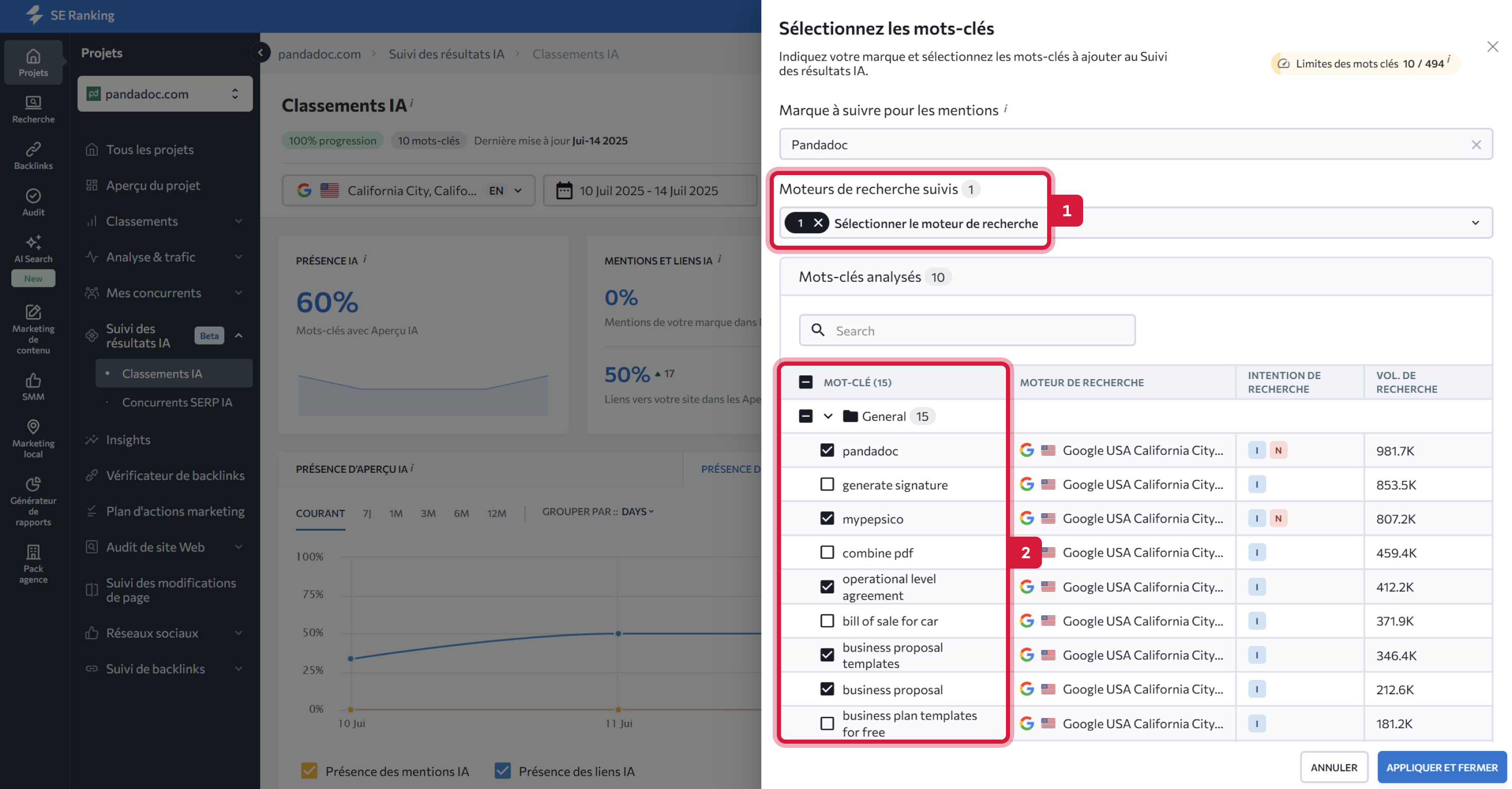Image resolution: width=1512 pixels, height=789 pixels.
Task: Open the Recherche section icon
Action: coord(33,102)
